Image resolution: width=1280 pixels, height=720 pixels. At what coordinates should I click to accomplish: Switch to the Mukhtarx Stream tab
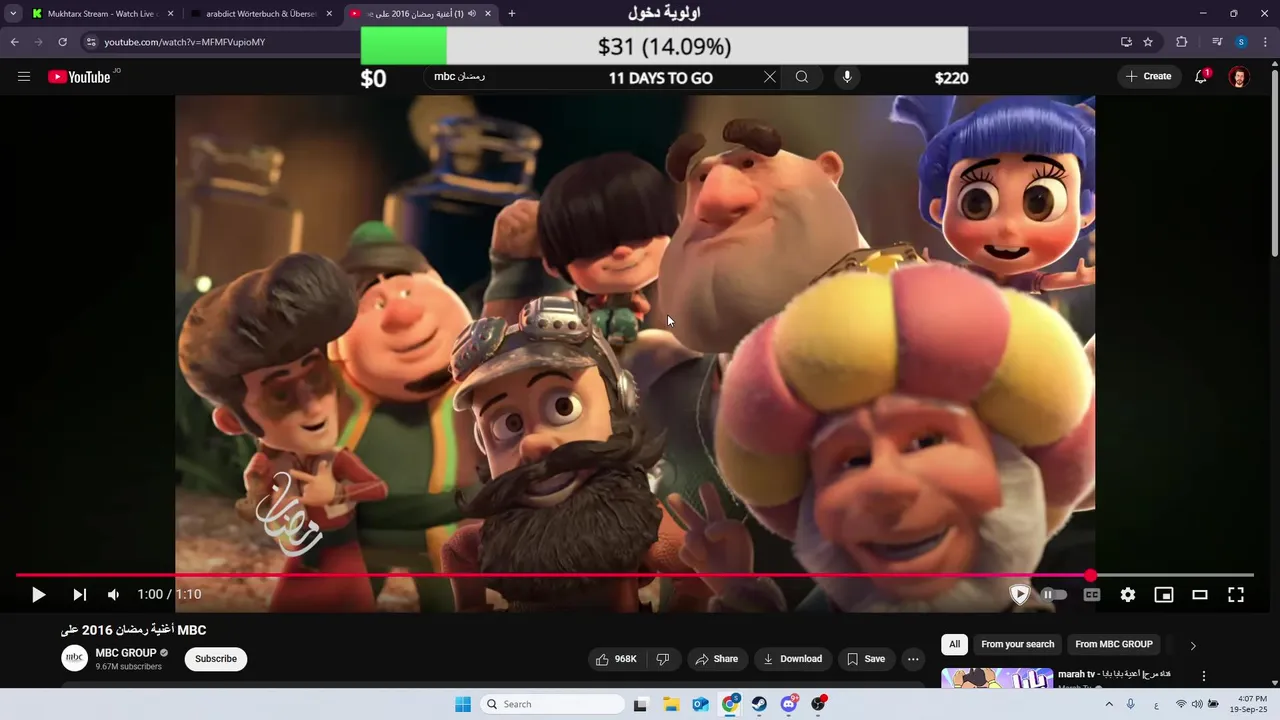tap(102, 14)
